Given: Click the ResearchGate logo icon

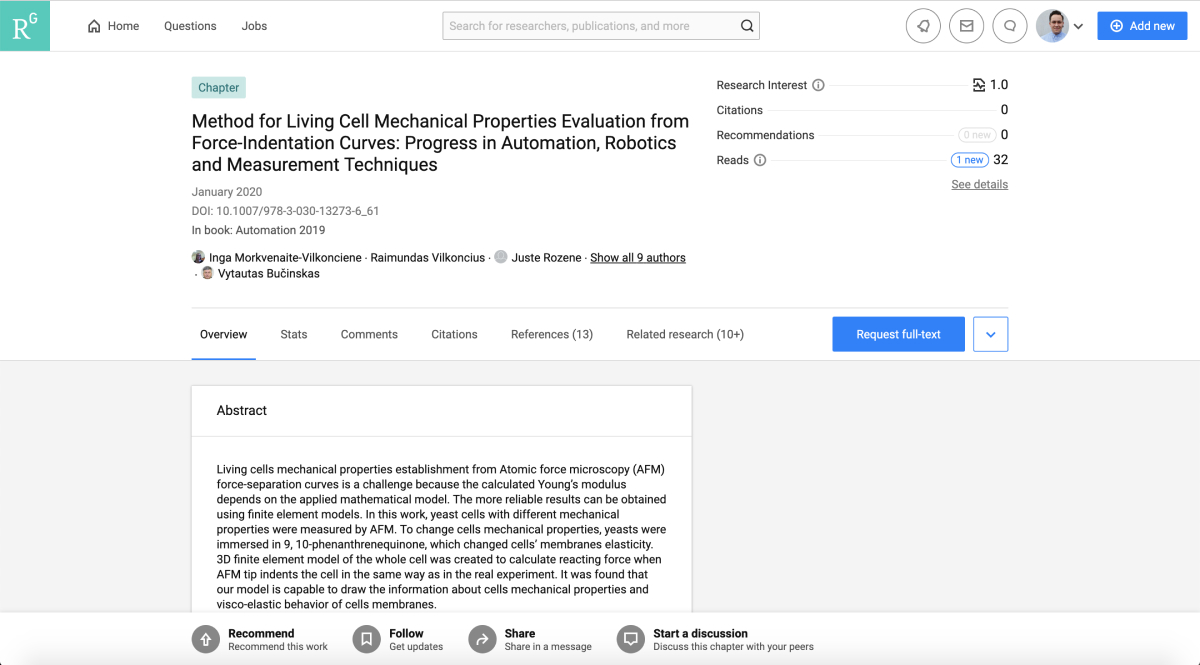Looking at the screenshot, I should pyautogui.click(x=25, y=26).
